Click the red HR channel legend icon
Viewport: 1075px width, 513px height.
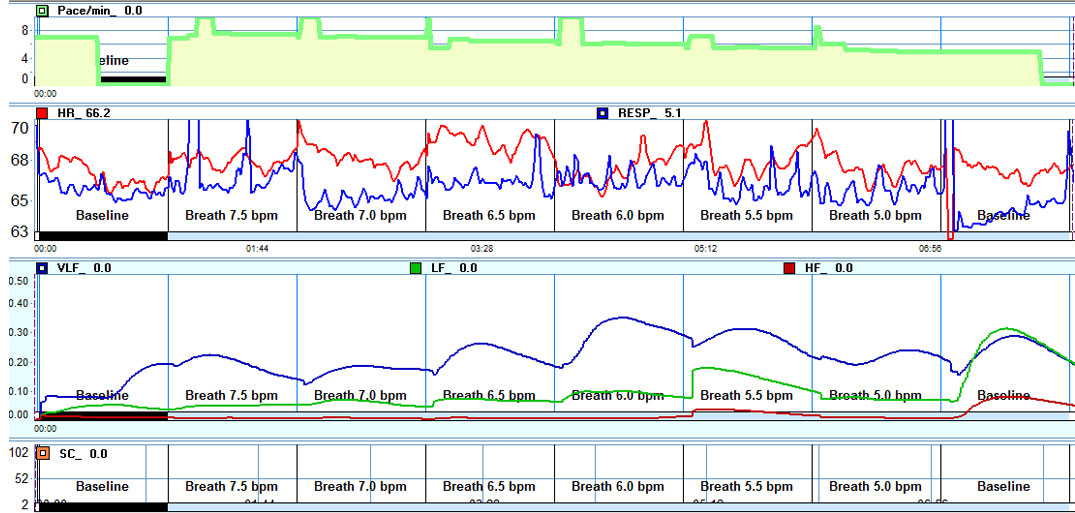click(42, 113)
